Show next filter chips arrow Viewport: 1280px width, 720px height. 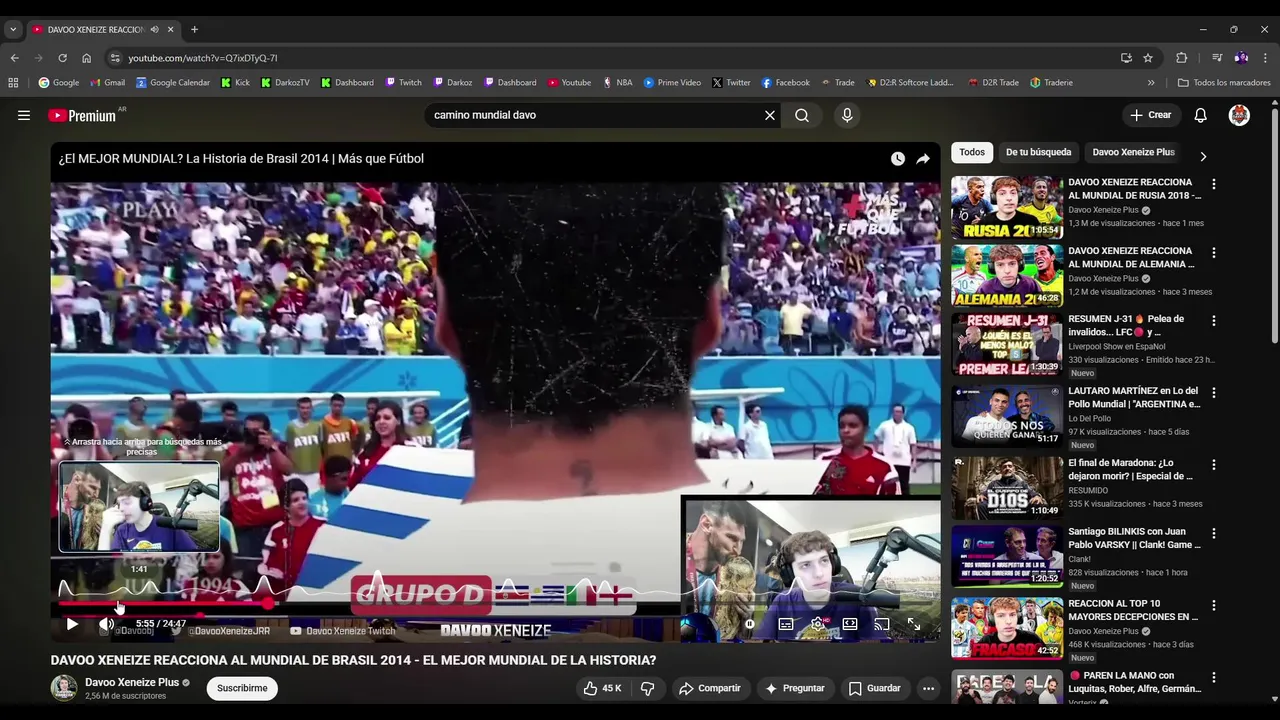pyautogui.click(x=1203, y=156)
